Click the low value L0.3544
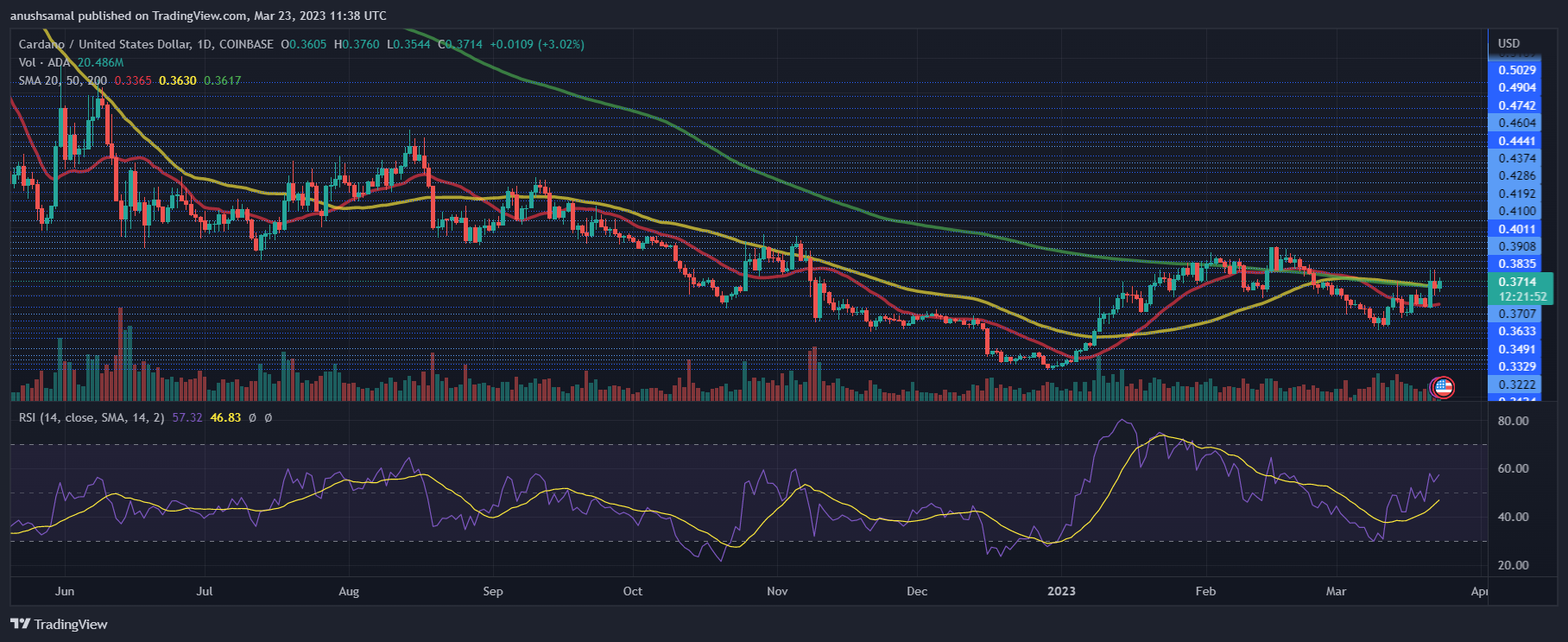Screen dimensions: 1568x642 pyautogui.click(x=408, y=44)
